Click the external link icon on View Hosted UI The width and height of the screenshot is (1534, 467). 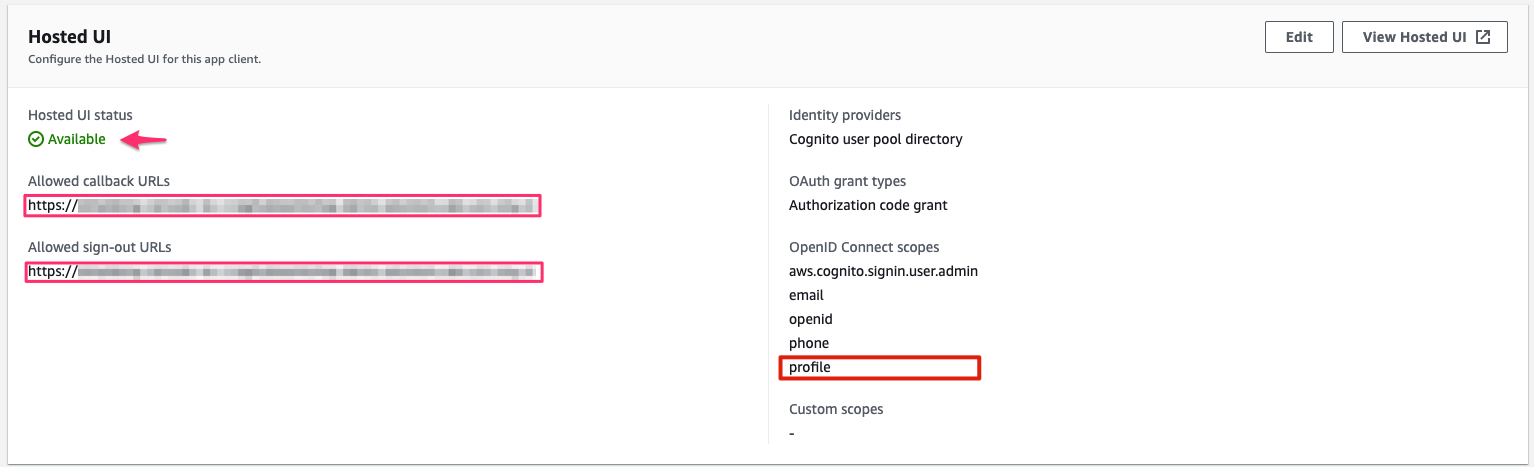[x=1484, y=37]
